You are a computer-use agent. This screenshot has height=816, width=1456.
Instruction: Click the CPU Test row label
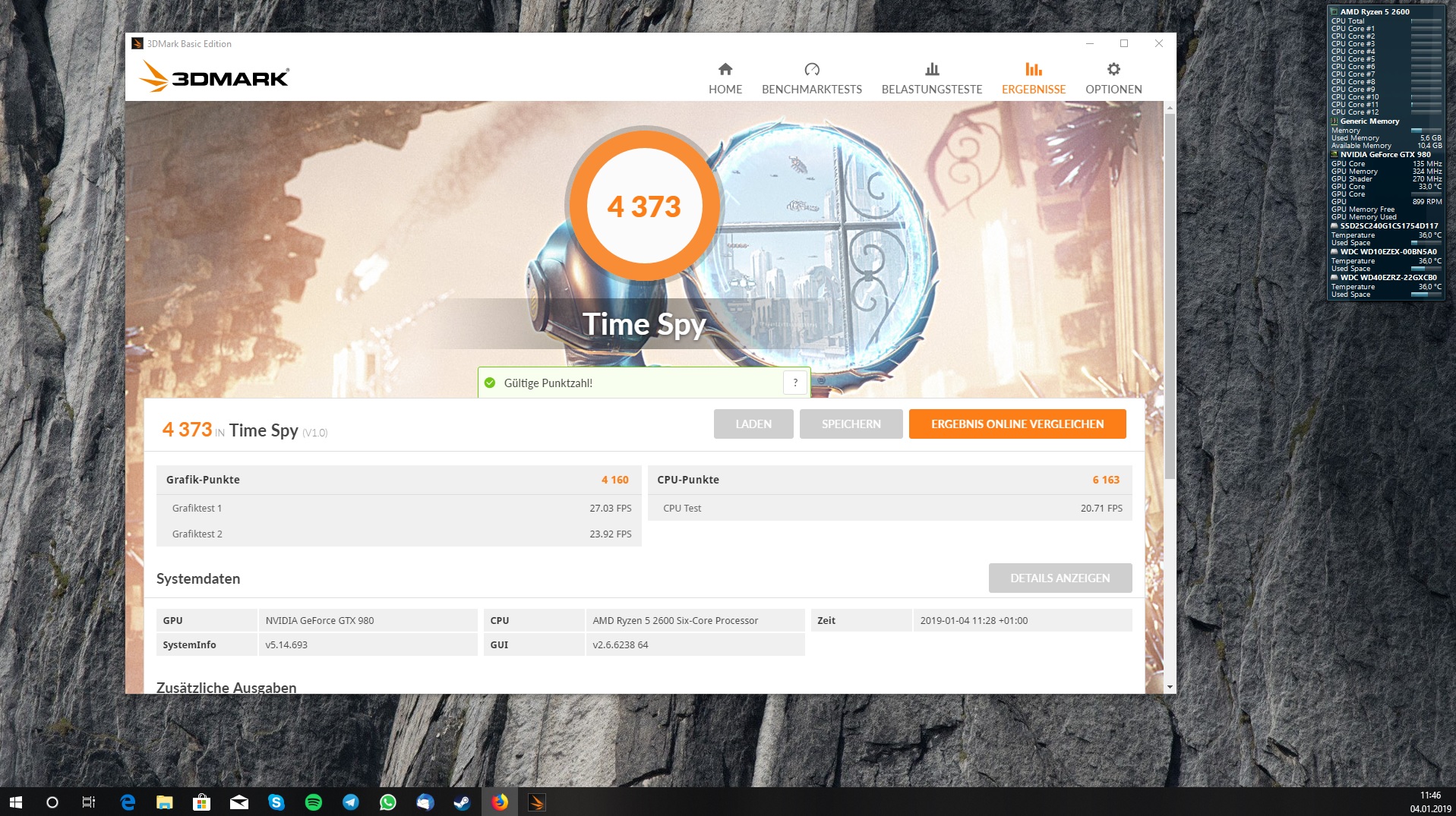click(x=682, y=509)
